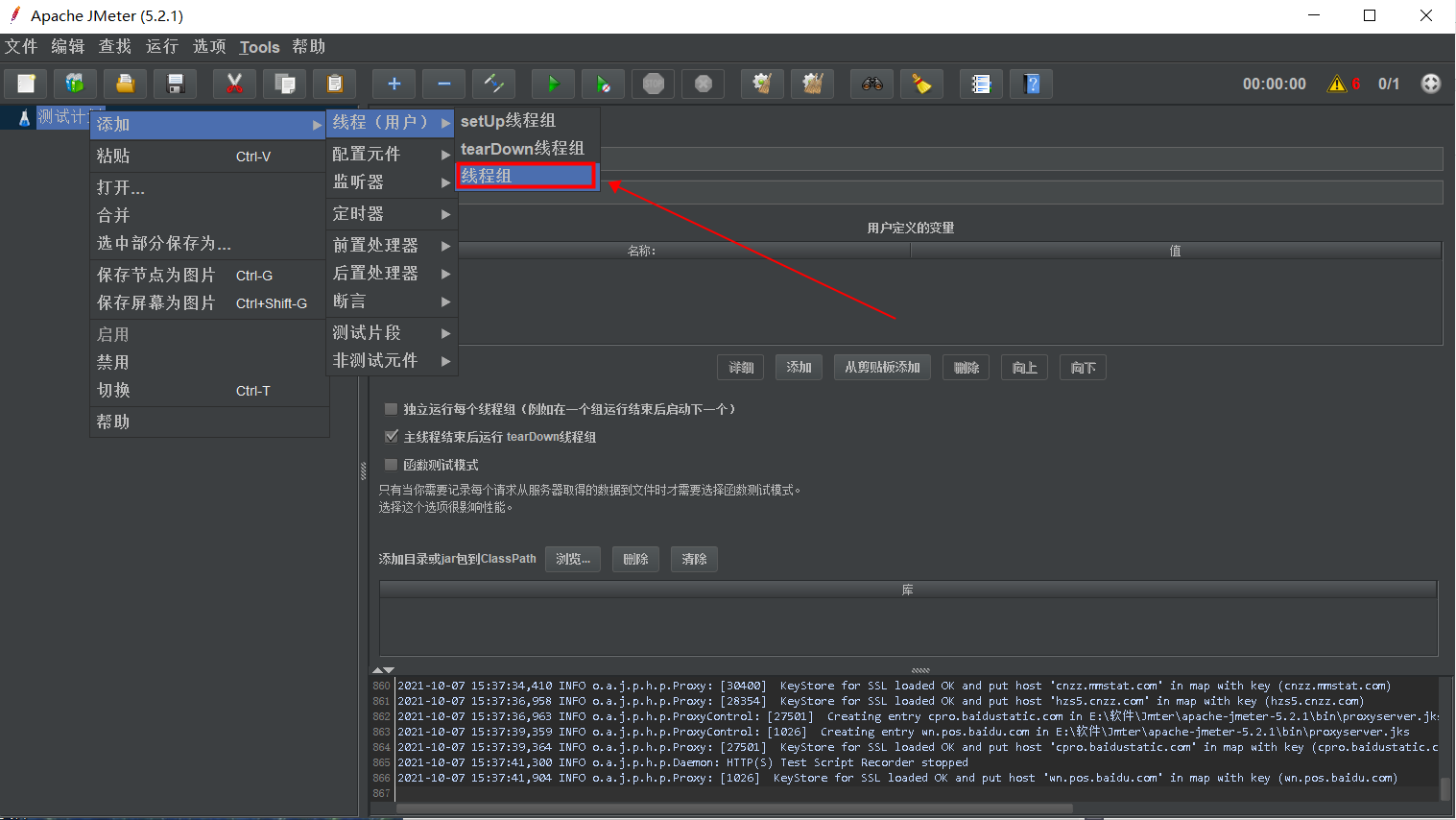
Task: Click the 向上 button
Action: pyautogui.click(x=1025, y=368)
